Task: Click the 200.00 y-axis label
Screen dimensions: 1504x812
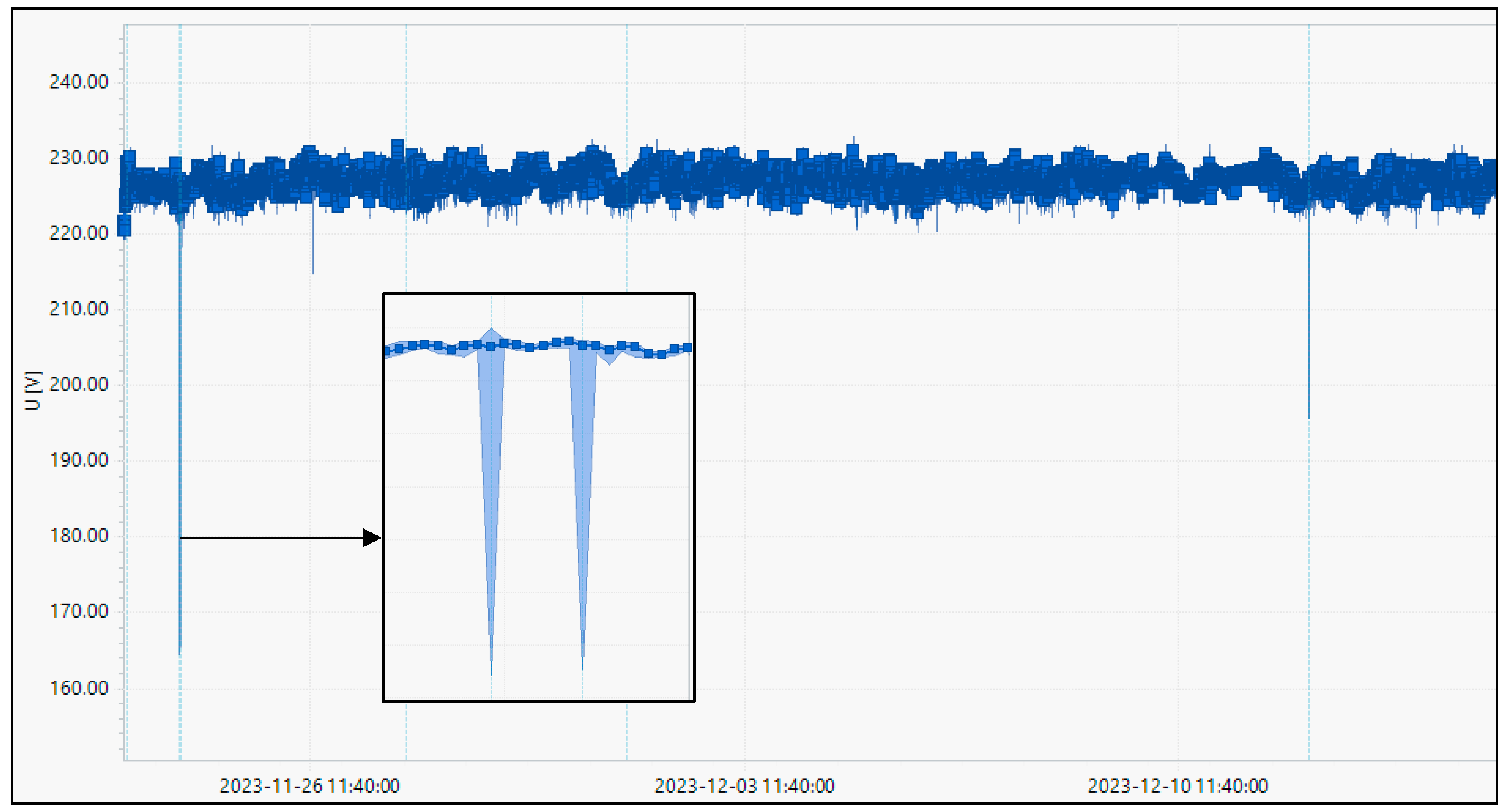Action: [x=79, y=385]
